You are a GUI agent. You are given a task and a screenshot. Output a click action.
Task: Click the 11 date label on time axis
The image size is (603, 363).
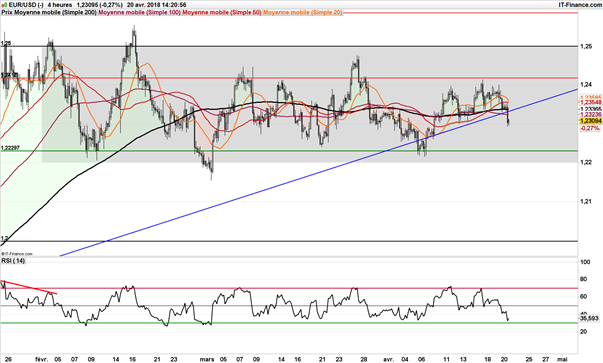pos(446,360)
